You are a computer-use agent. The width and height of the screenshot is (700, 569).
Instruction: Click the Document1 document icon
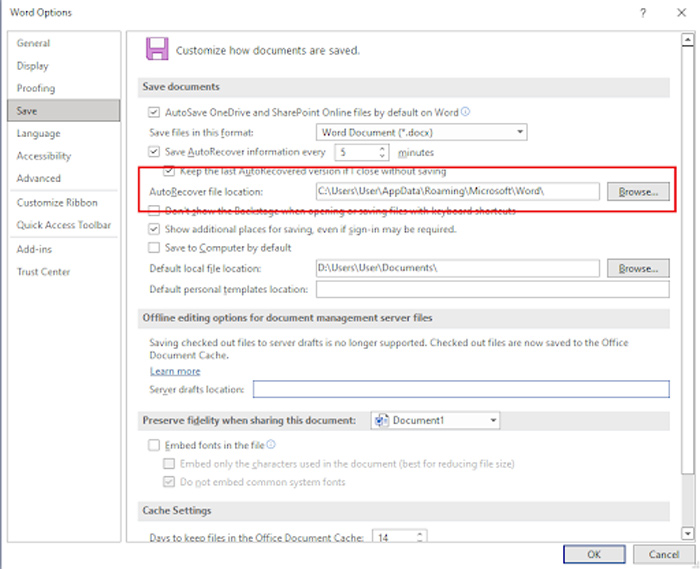coord(381,421)
